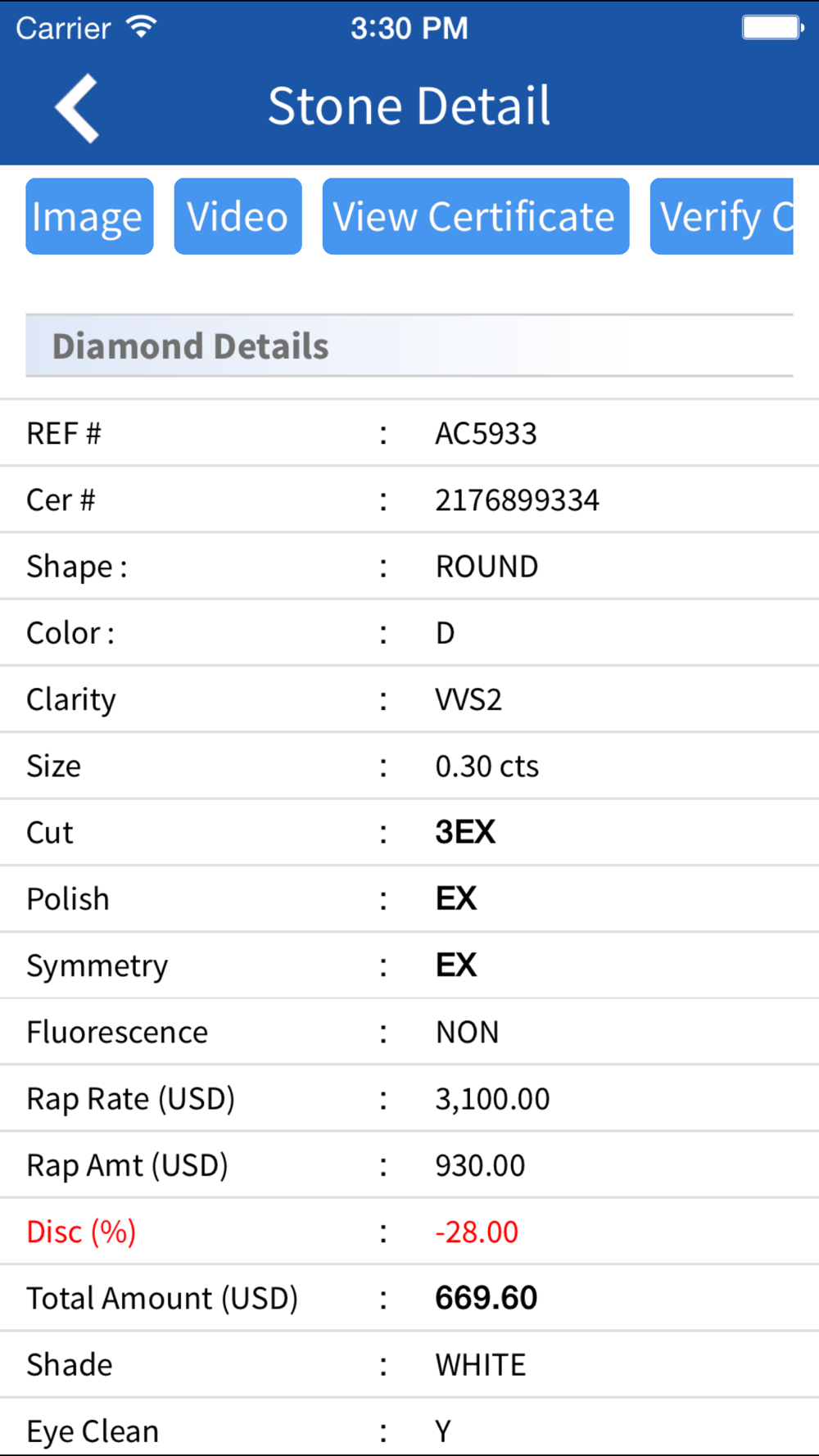The width and height of the screenshot is (819, 1456).
Task: Select the Fluorescence row showing NON
Action: coord(409,1032)
